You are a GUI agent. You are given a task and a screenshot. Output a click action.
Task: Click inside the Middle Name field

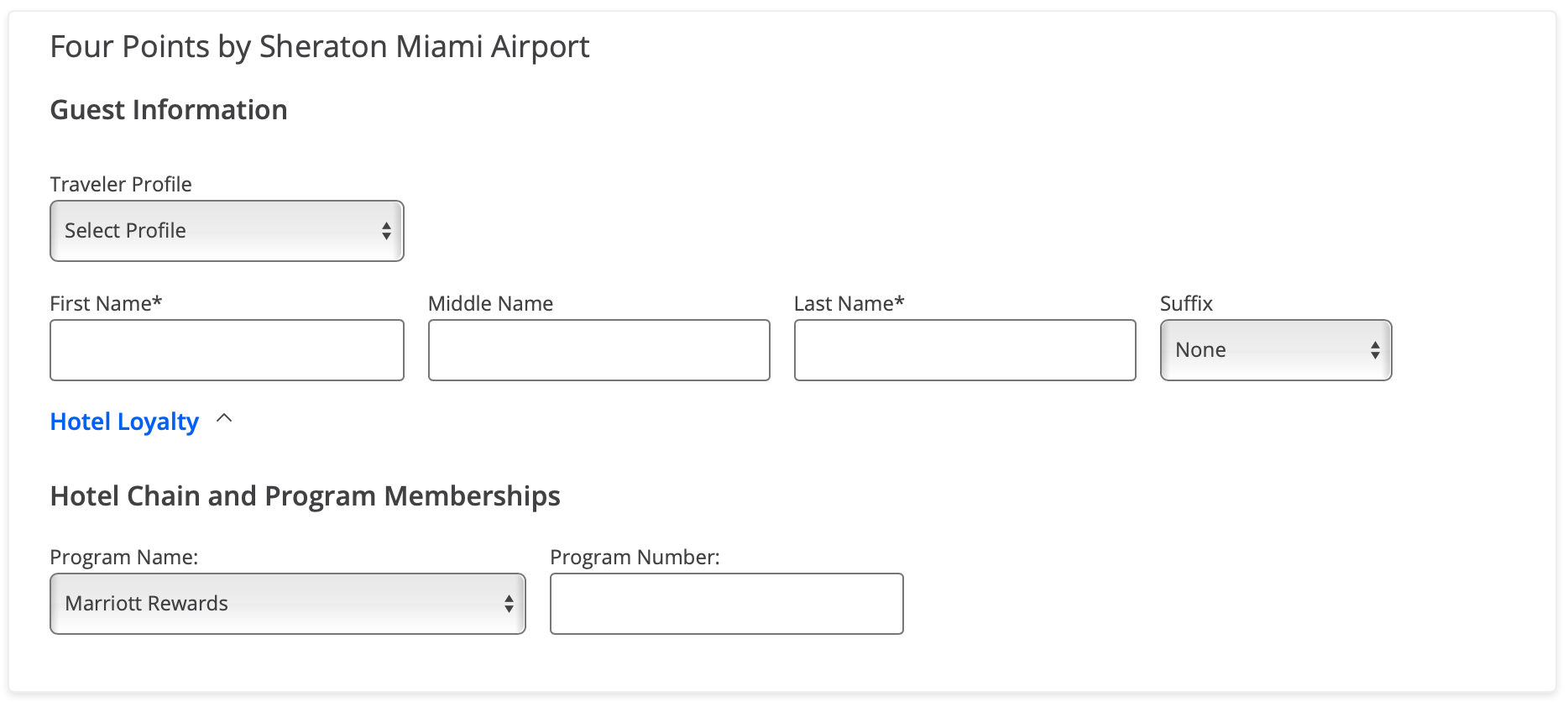click(598, 350)
